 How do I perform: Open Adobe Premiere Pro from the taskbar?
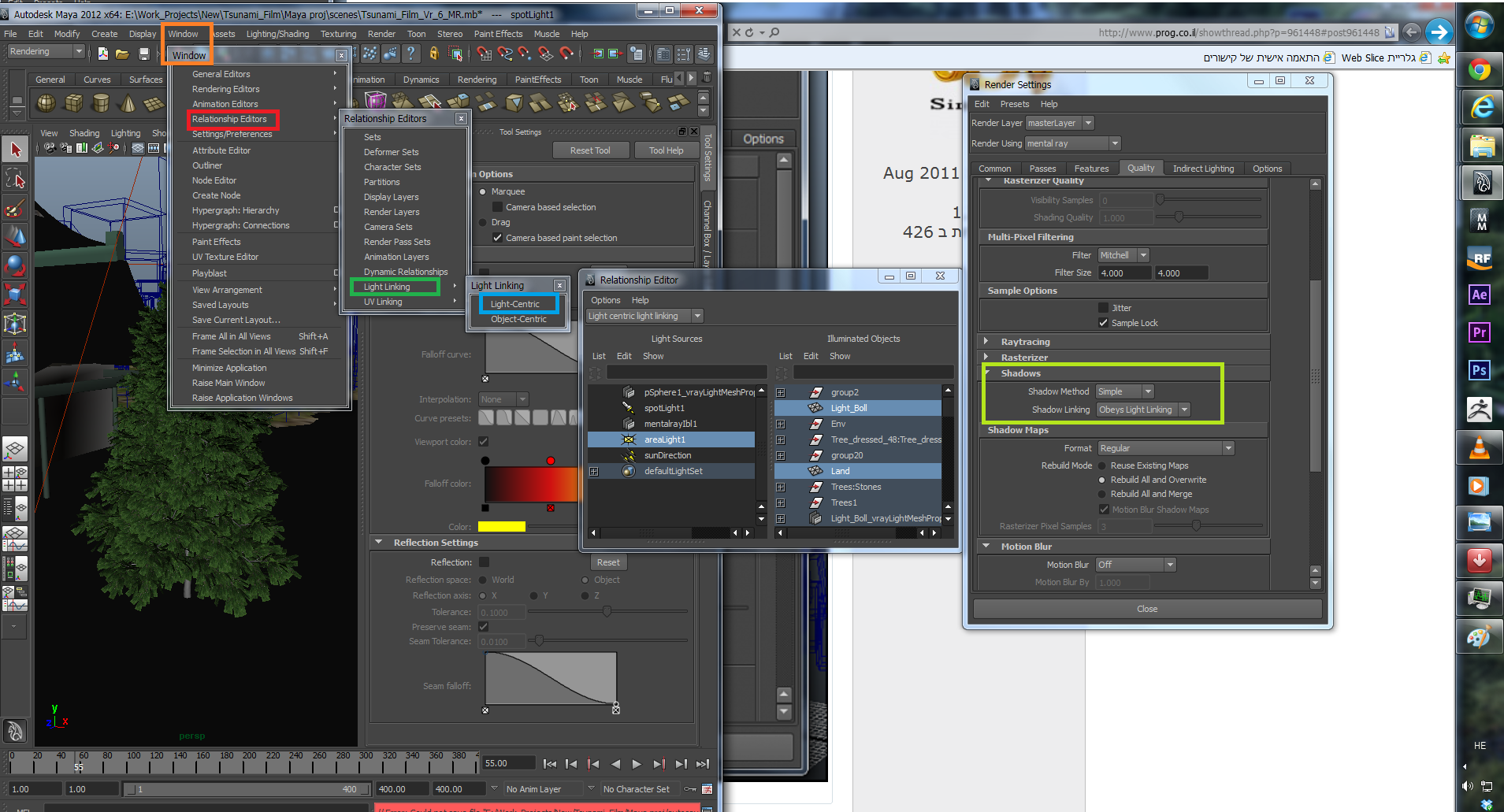(1479, 332)
